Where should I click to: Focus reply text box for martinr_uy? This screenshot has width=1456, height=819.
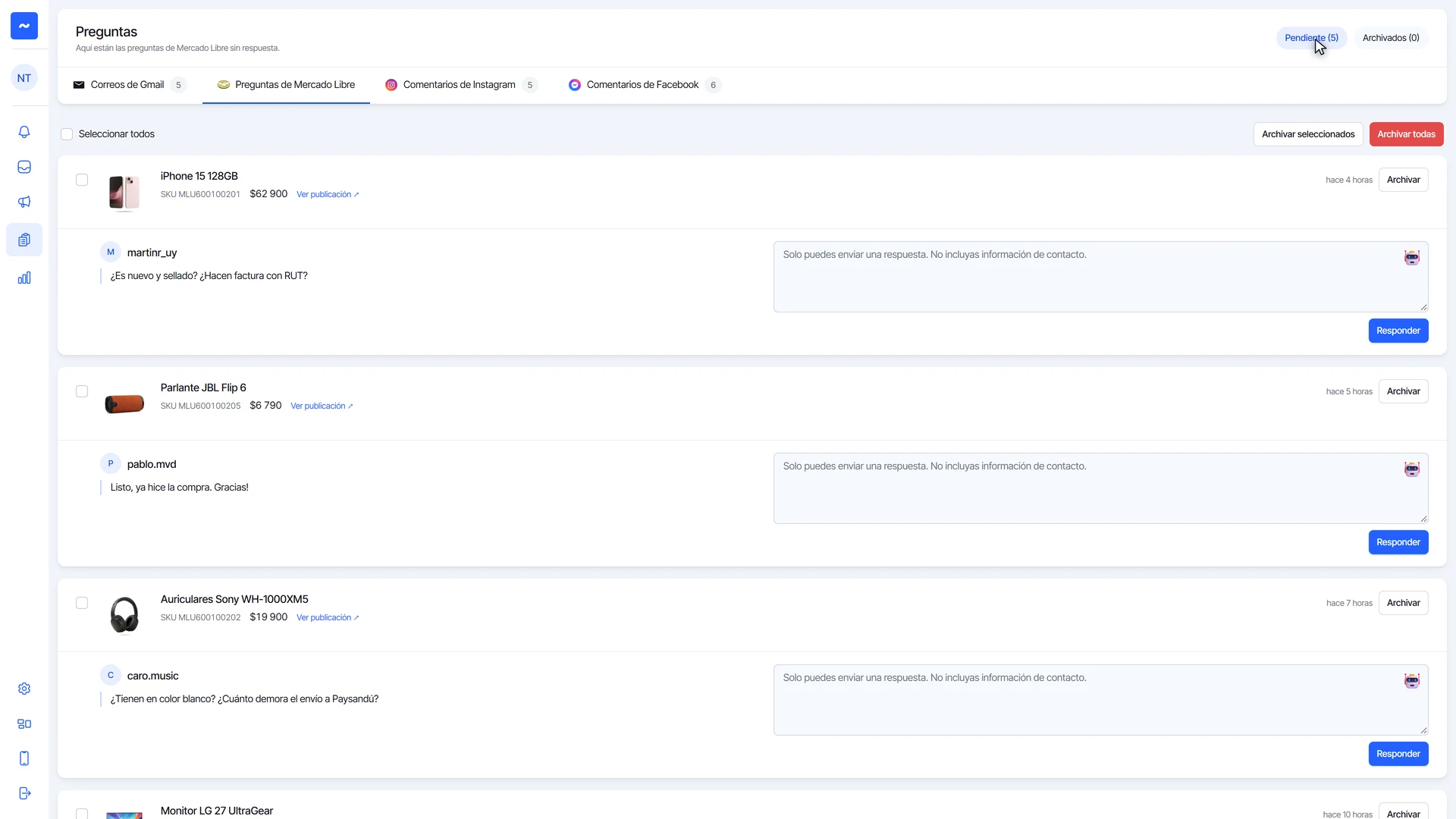[x=1100, y=277]
